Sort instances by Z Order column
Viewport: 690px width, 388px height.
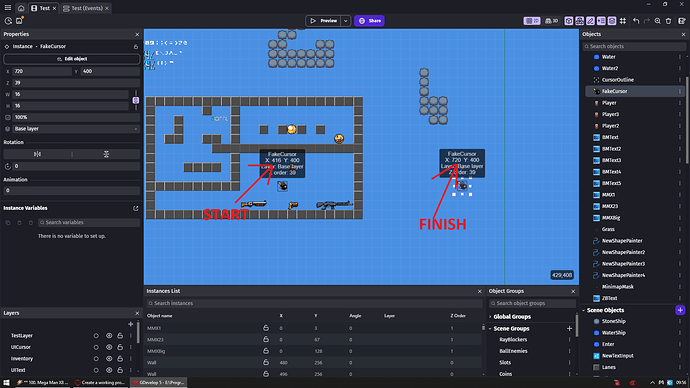458,316
